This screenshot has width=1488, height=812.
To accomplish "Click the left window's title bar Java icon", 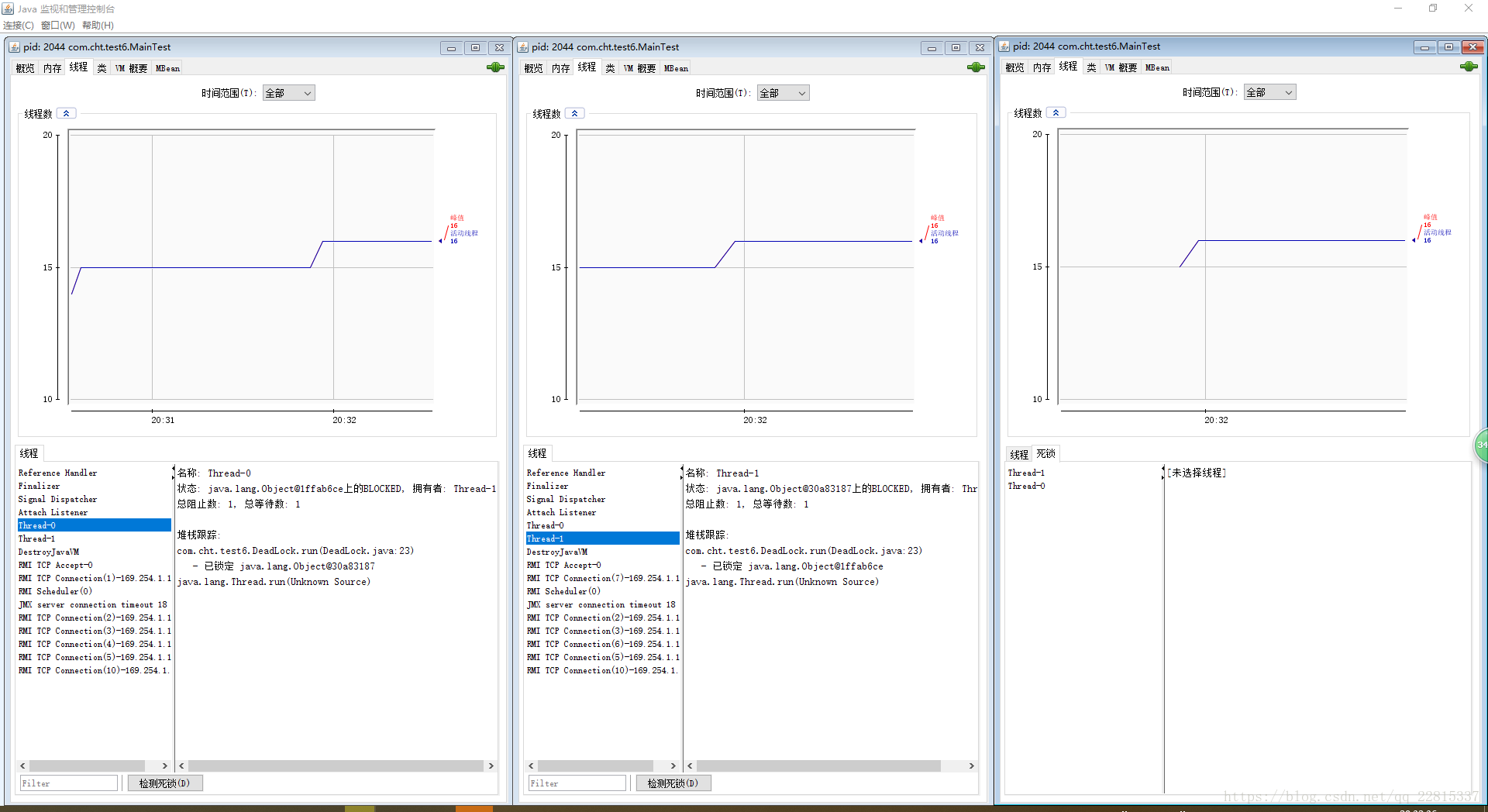I will 15,47.
